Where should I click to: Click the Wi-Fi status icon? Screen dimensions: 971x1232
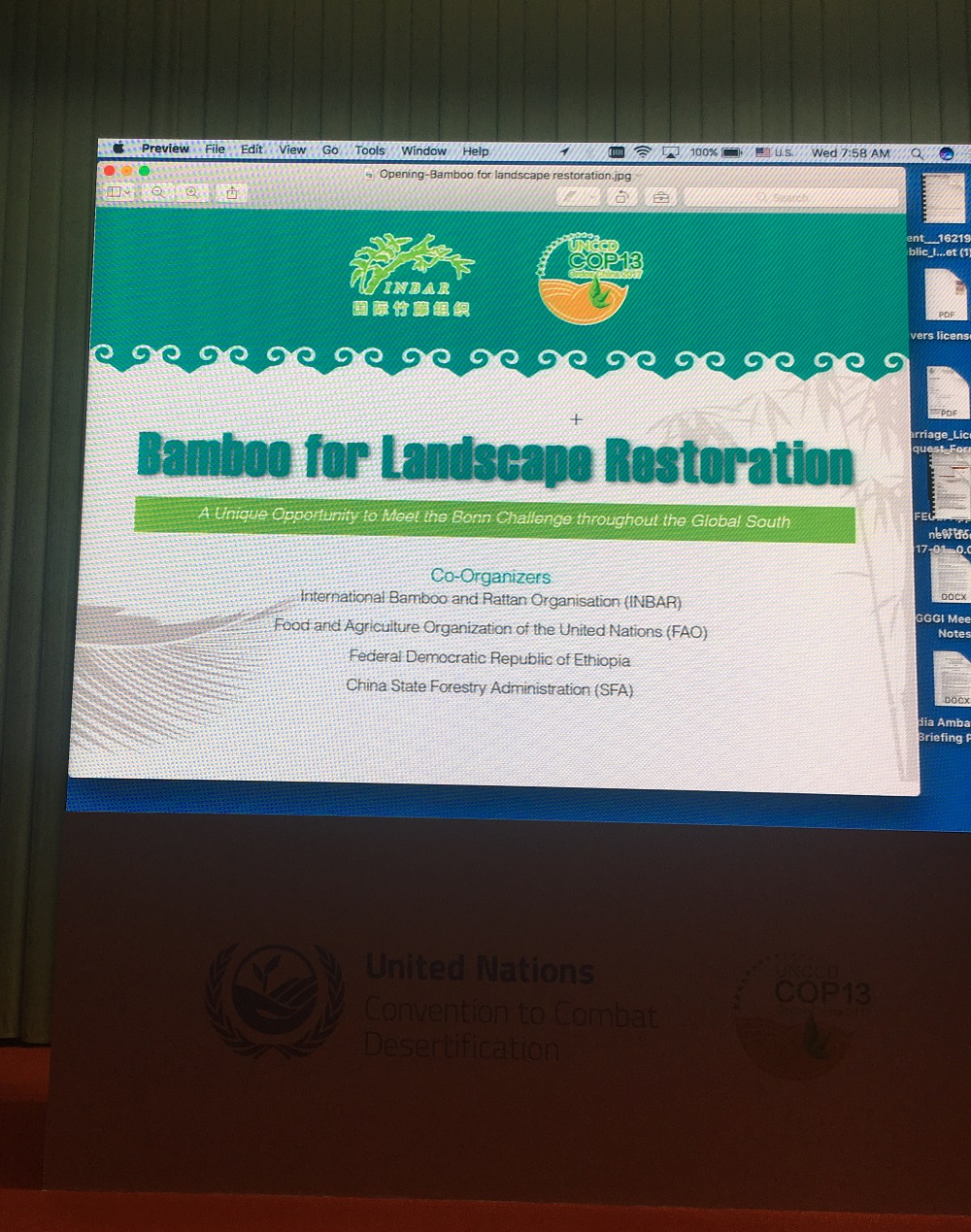click(642, 151)
